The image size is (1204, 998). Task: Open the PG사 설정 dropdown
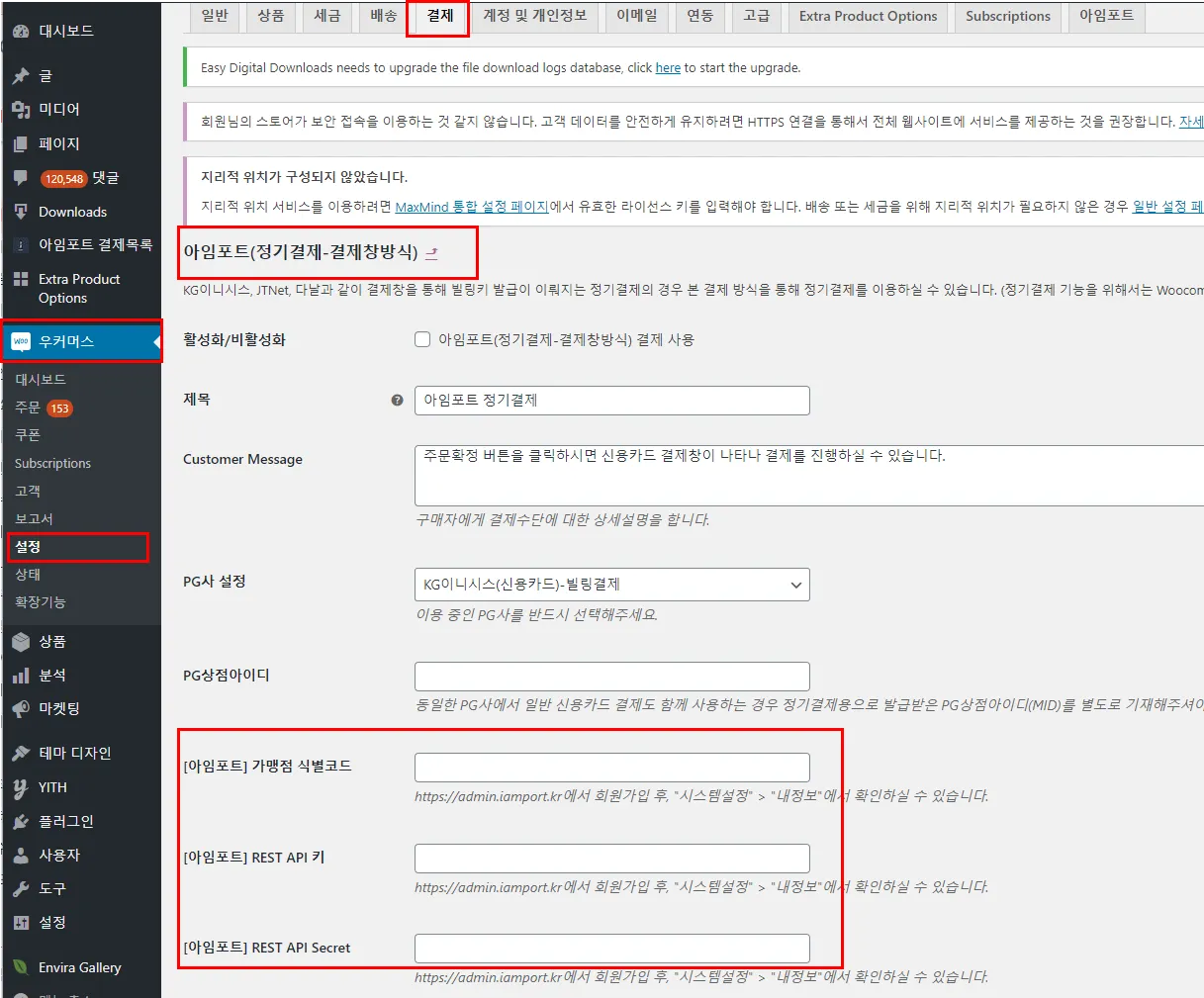pyautogui.click(x=611, y=585)
